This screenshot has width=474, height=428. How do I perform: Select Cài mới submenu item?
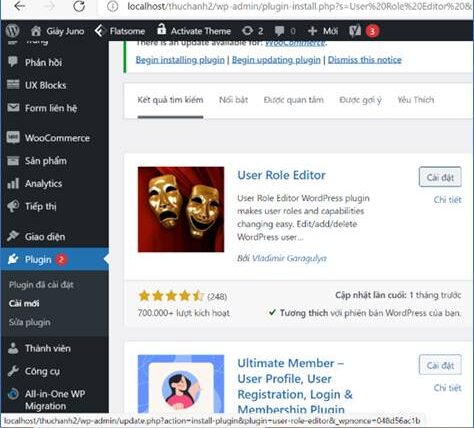click(24, 303)
